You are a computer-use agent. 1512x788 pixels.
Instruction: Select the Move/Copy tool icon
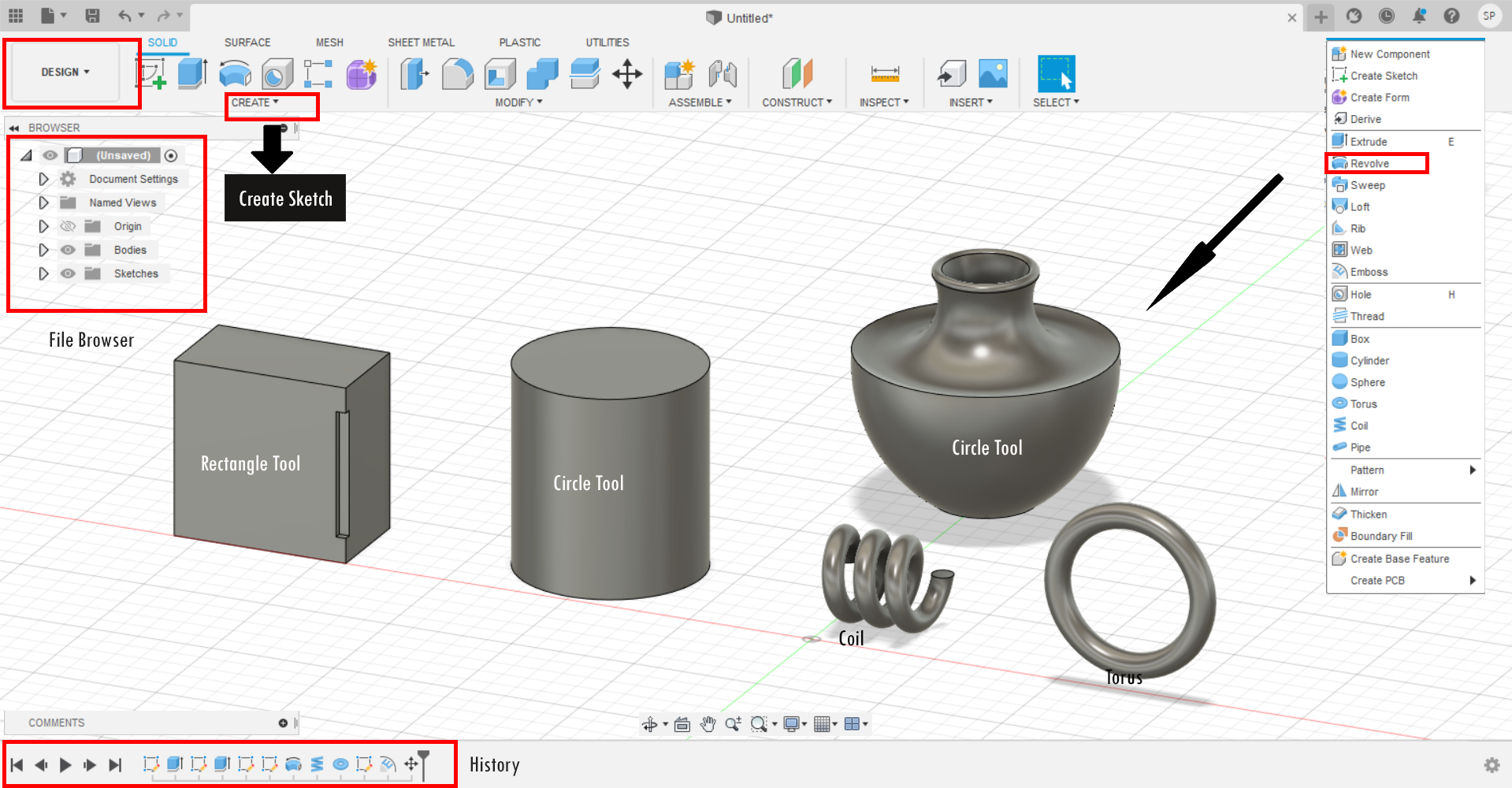click(x=627, y=74)
